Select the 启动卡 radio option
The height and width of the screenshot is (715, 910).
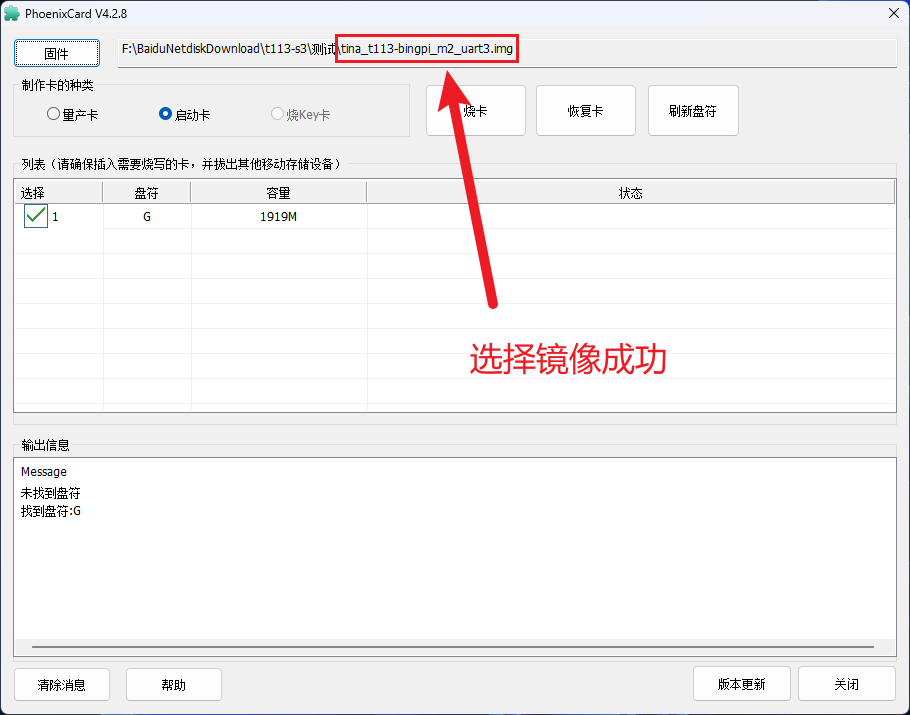coord(166,114)
